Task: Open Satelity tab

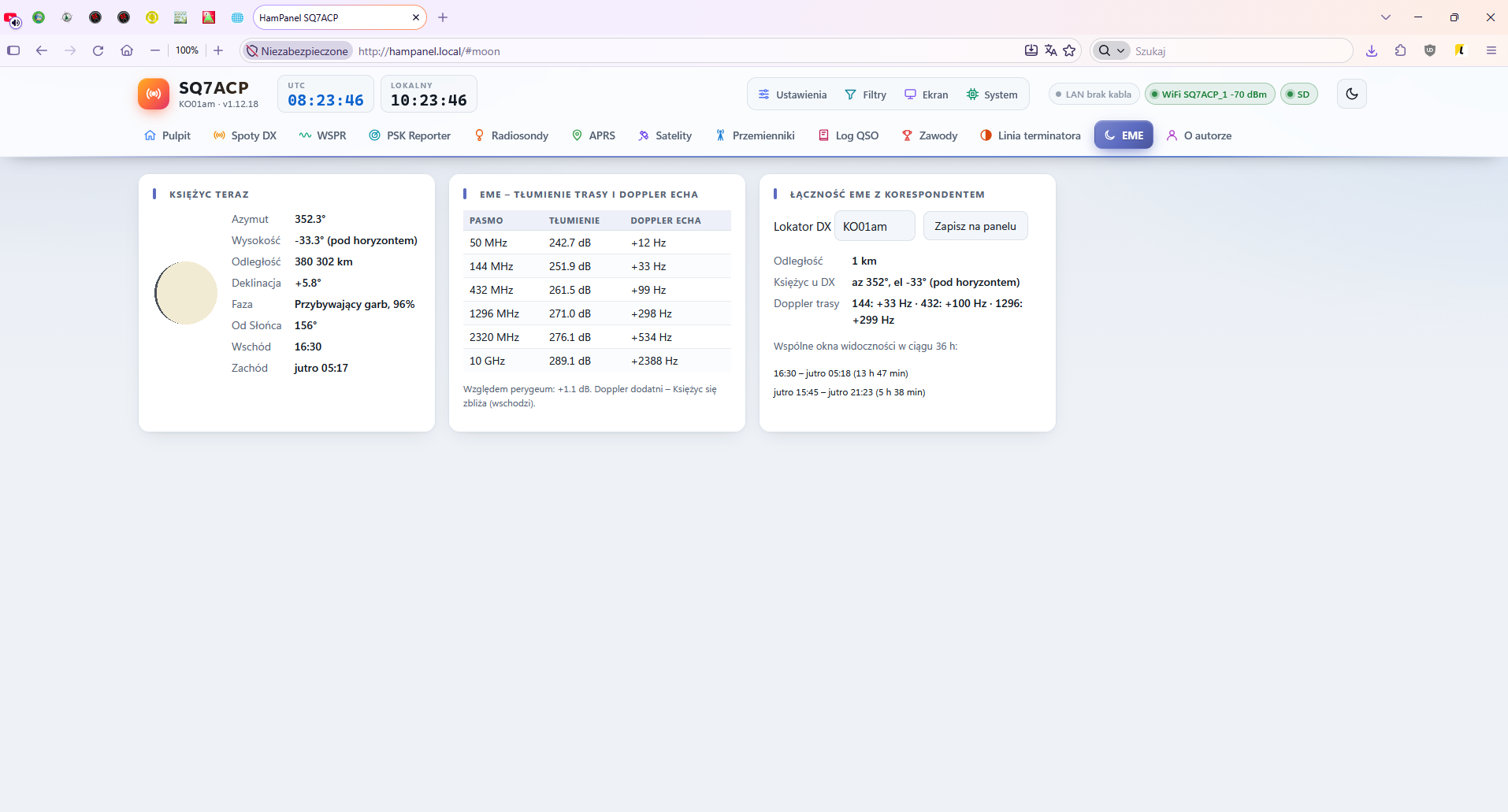Action: [665, 135]
